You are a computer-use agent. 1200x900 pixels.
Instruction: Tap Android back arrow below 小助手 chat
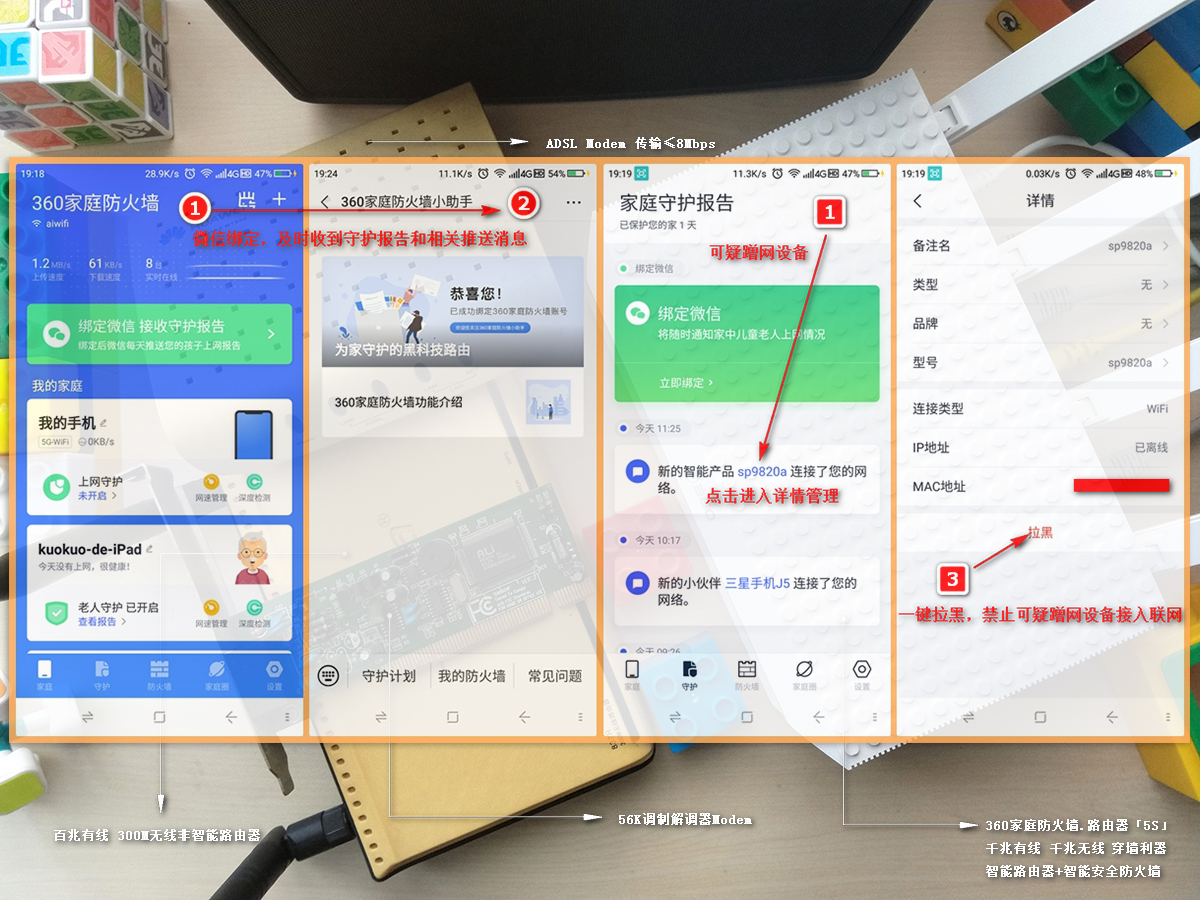point(525,717)
